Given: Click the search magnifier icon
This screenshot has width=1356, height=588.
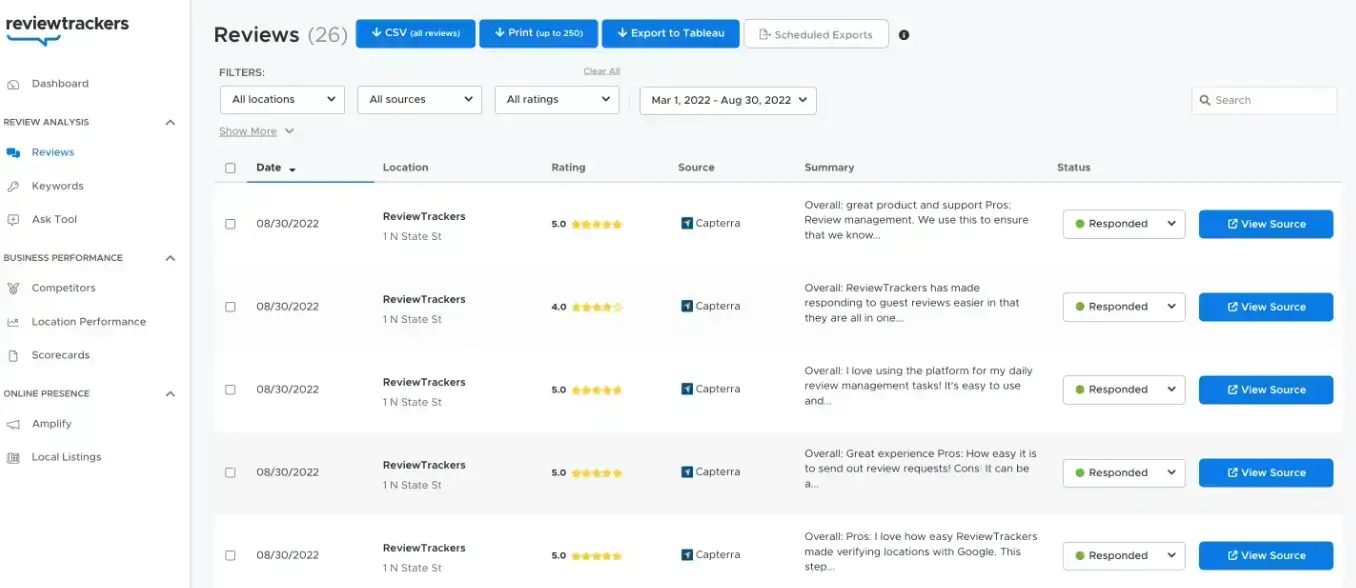Looking at the screenshot, I should click(x=1206, y=100).
